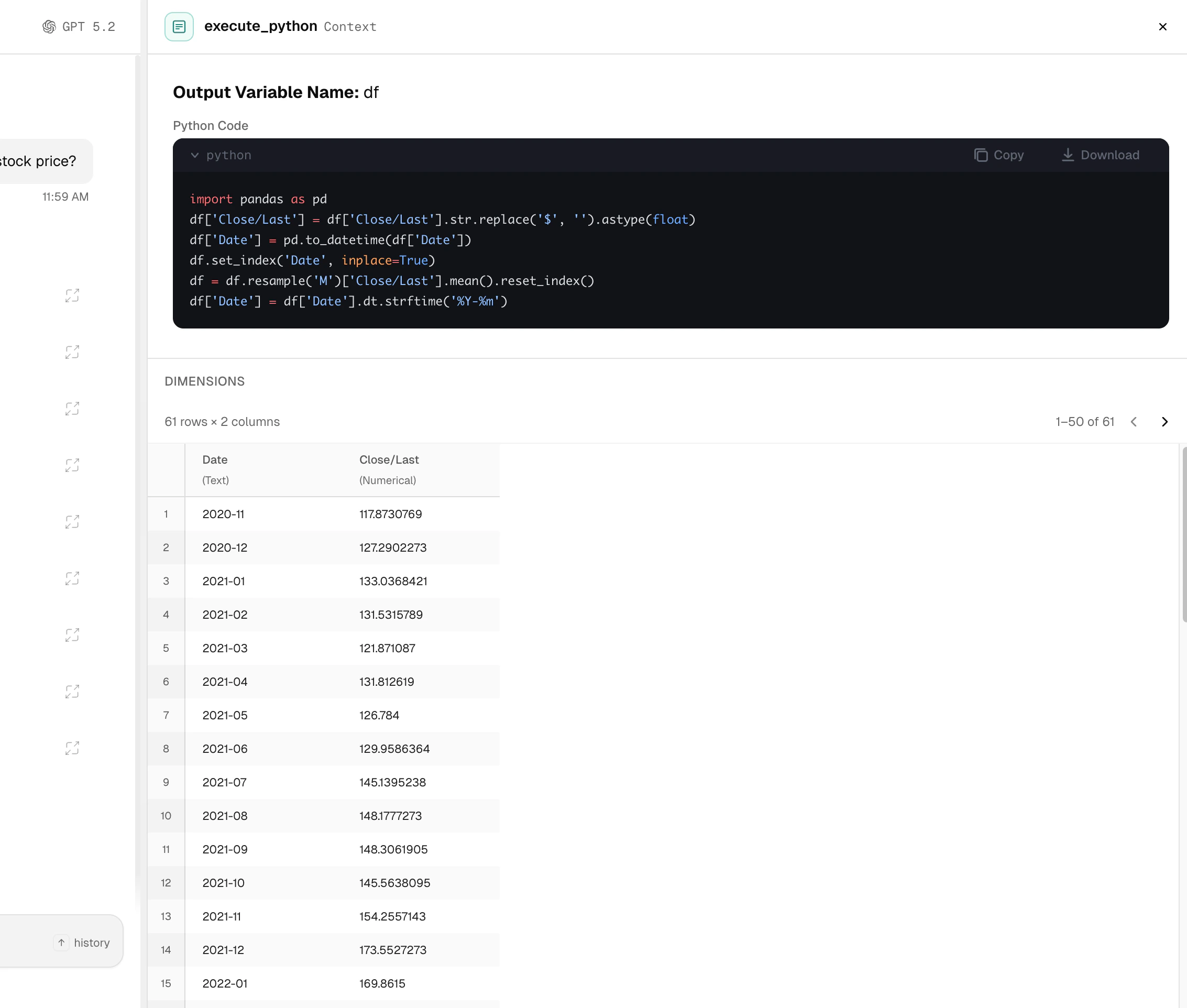Close the execute_python context panel
1187x1008 pixels.
click(1163, 26)
